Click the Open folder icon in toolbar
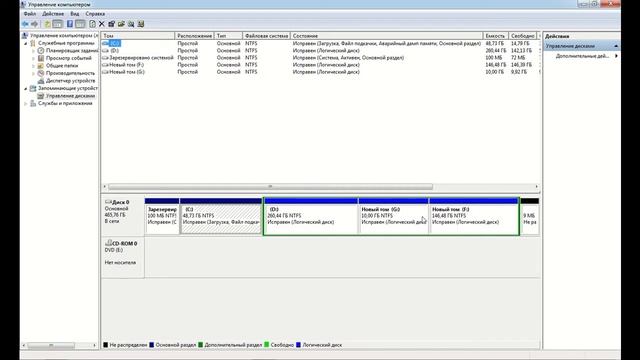Image resolution: width=640 pixels, height=360 pixels. [121, 24]
